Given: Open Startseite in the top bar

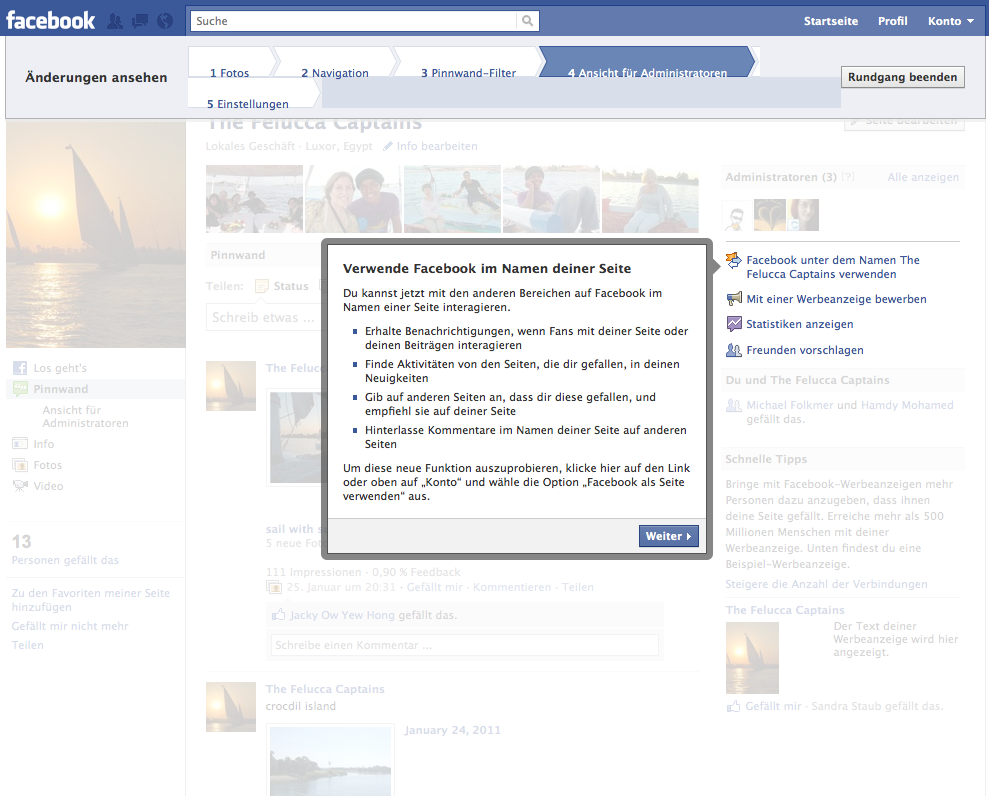Looking at the screenshot, I should 831,21.
